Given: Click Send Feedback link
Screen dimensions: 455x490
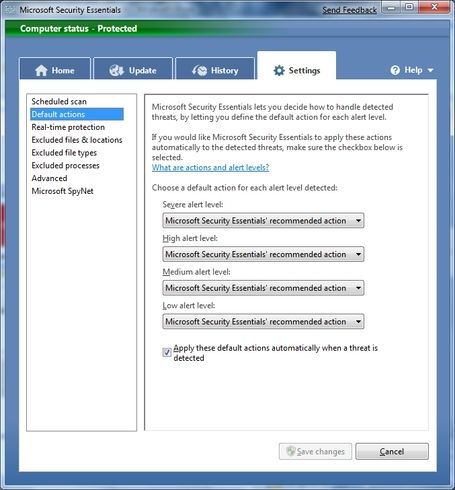Looking at the screenshot, I should pos(349,10).
